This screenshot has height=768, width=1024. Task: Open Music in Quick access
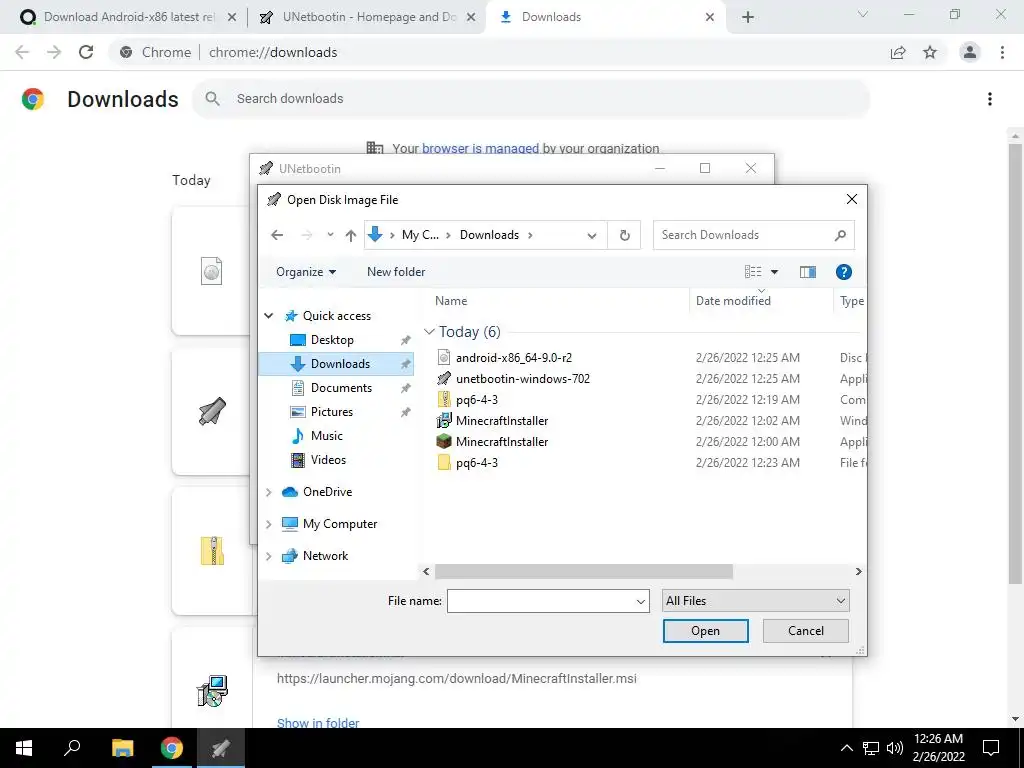327,436
